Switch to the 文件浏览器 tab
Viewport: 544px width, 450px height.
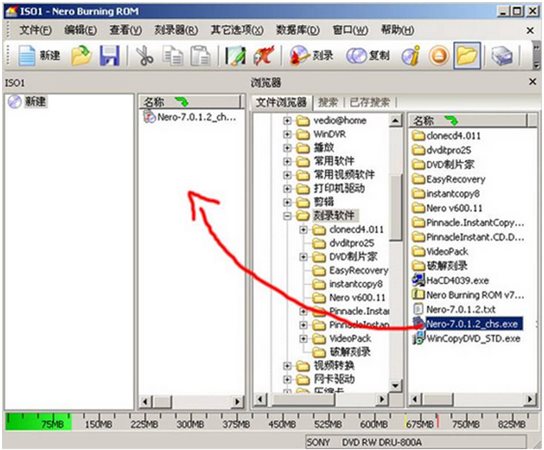[x=281, y=102]
